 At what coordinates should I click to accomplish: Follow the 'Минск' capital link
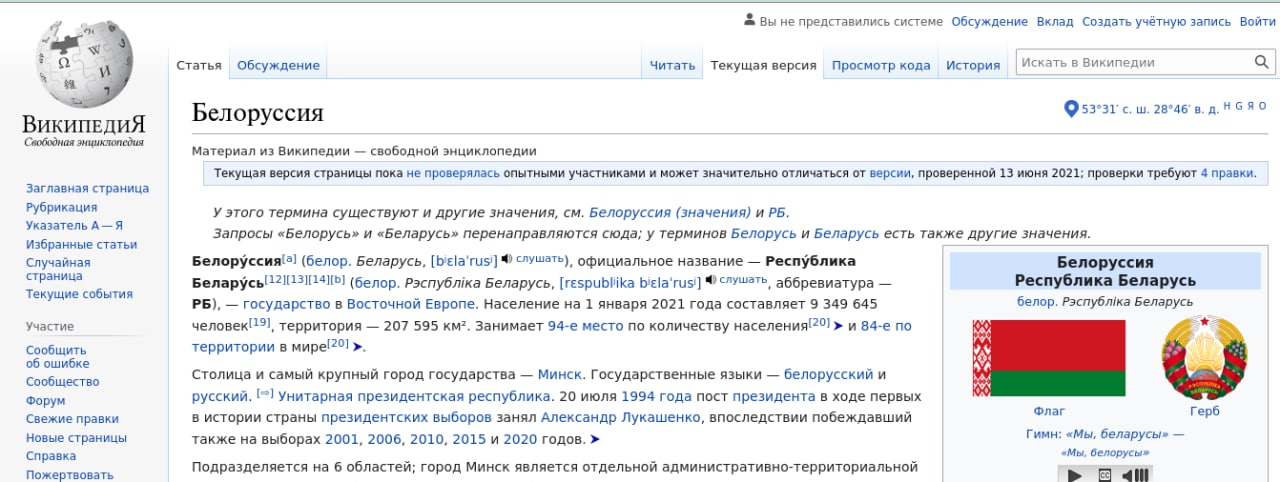(560, 374)
